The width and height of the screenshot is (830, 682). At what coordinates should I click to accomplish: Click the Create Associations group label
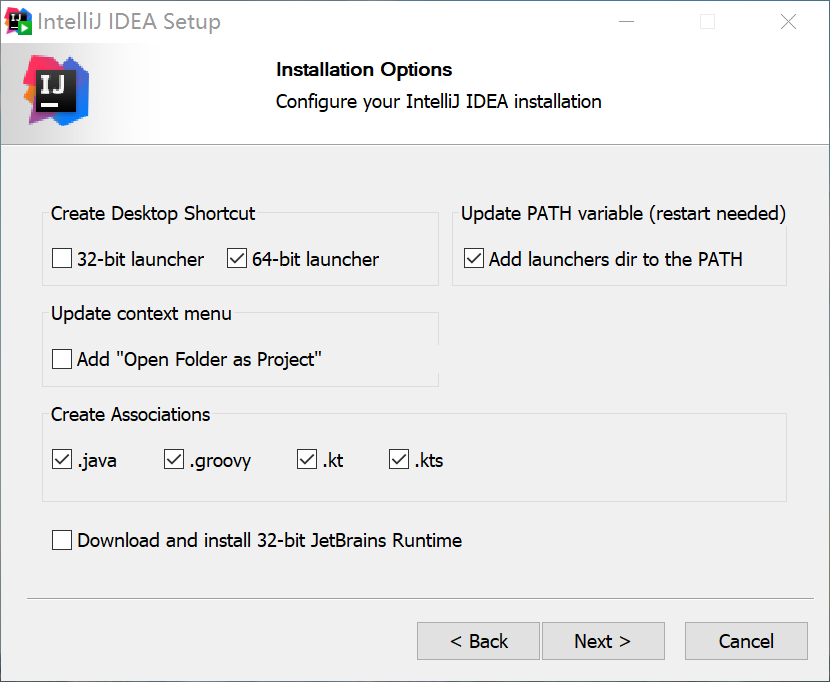[131, 414]
